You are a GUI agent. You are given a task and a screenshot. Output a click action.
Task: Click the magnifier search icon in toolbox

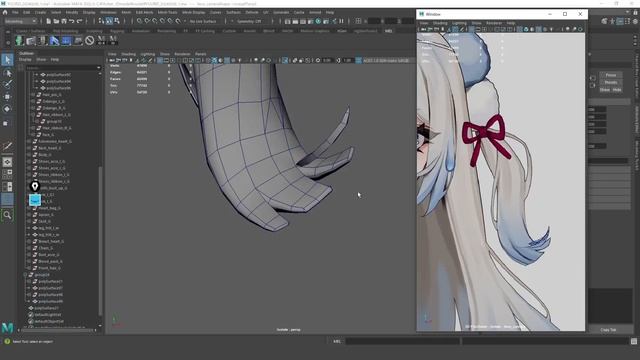7,215
